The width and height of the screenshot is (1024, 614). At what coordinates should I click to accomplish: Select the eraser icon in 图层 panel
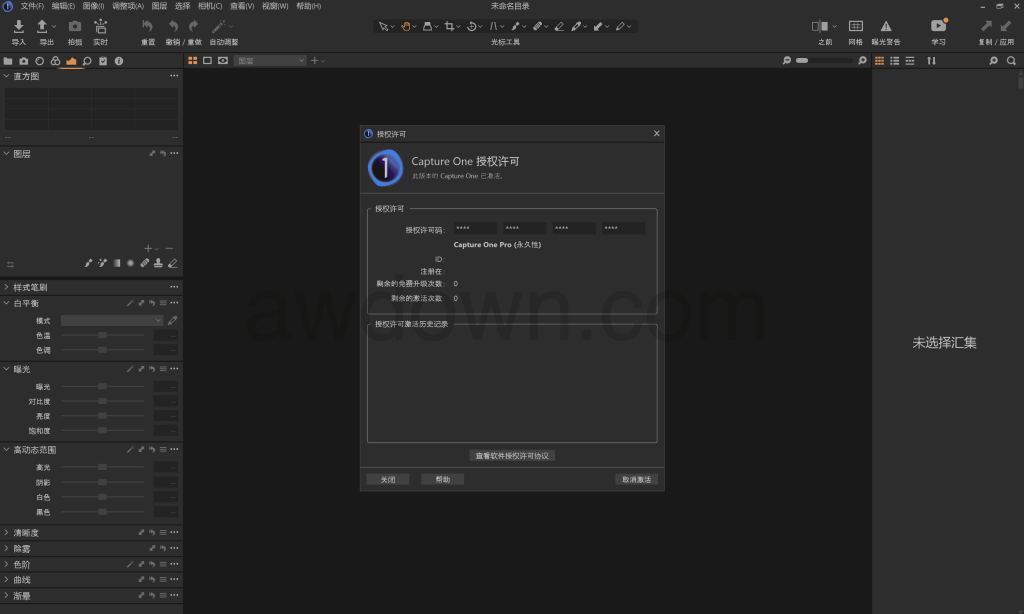(x=173, y=263)
